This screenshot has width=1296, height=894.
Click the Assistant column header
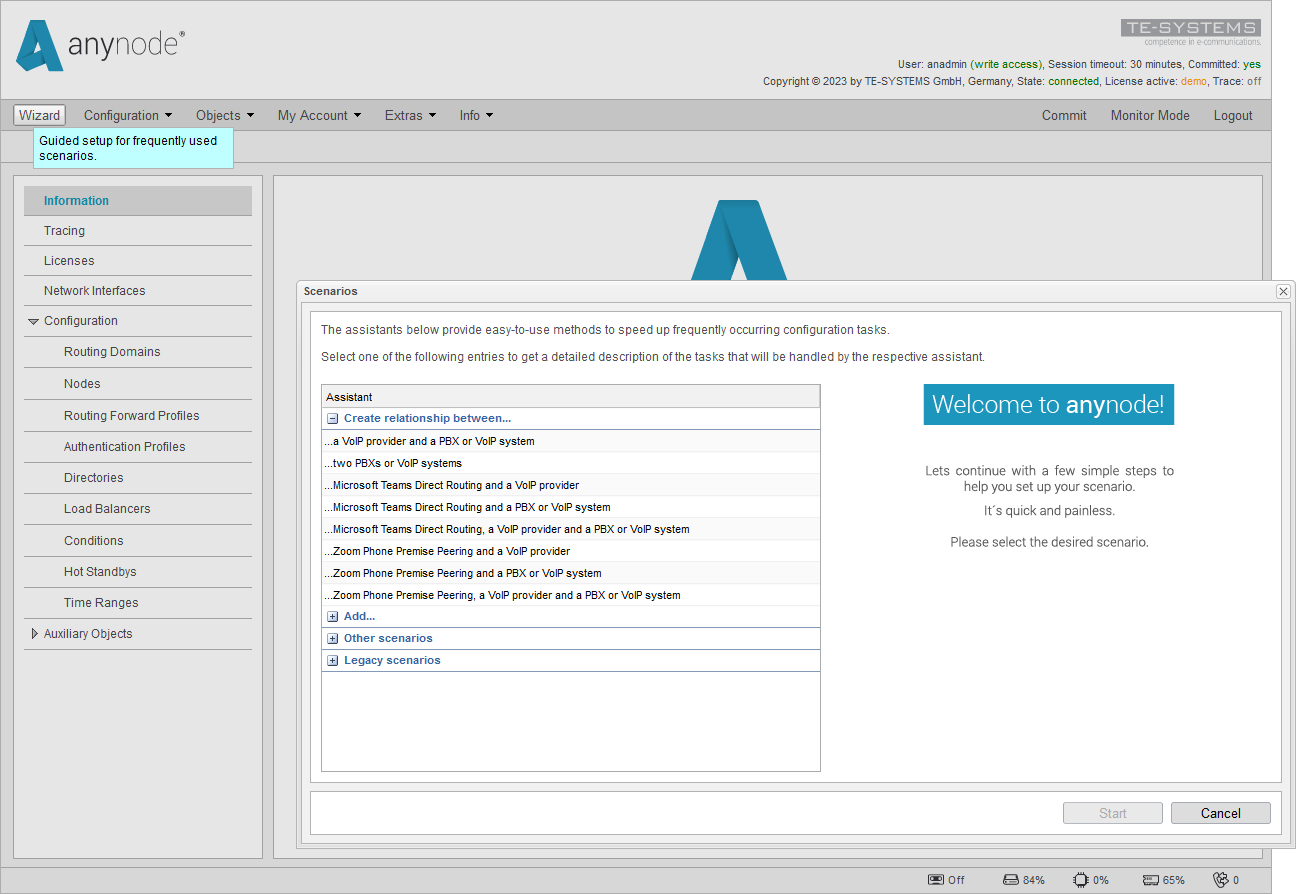coord(571,397)
